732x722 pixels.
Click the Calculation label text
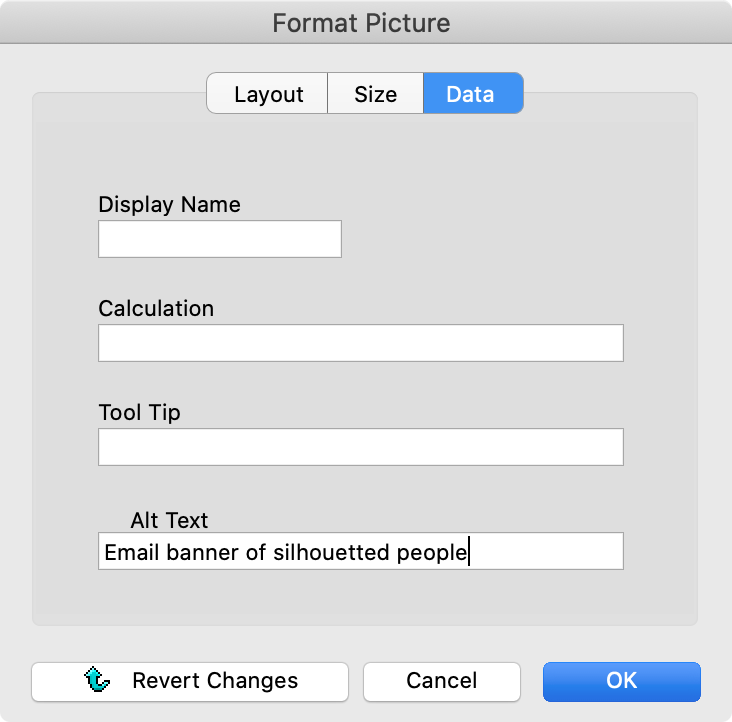pos(156,308)
